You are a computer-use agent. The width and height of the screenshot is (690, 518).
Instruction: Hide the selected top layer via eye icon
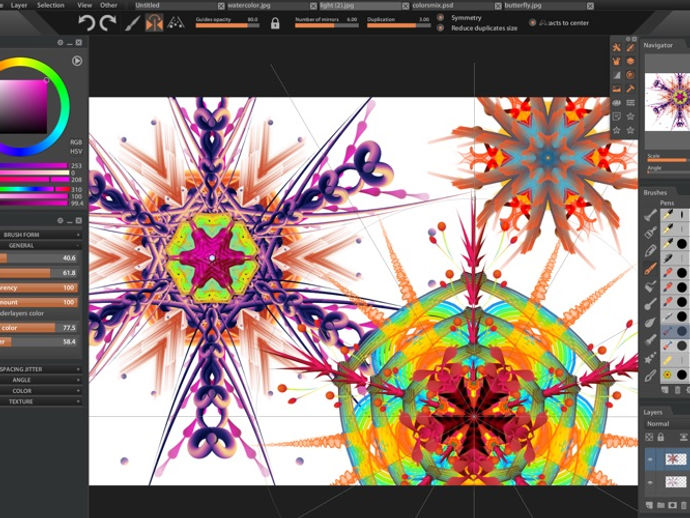[650, 459]
